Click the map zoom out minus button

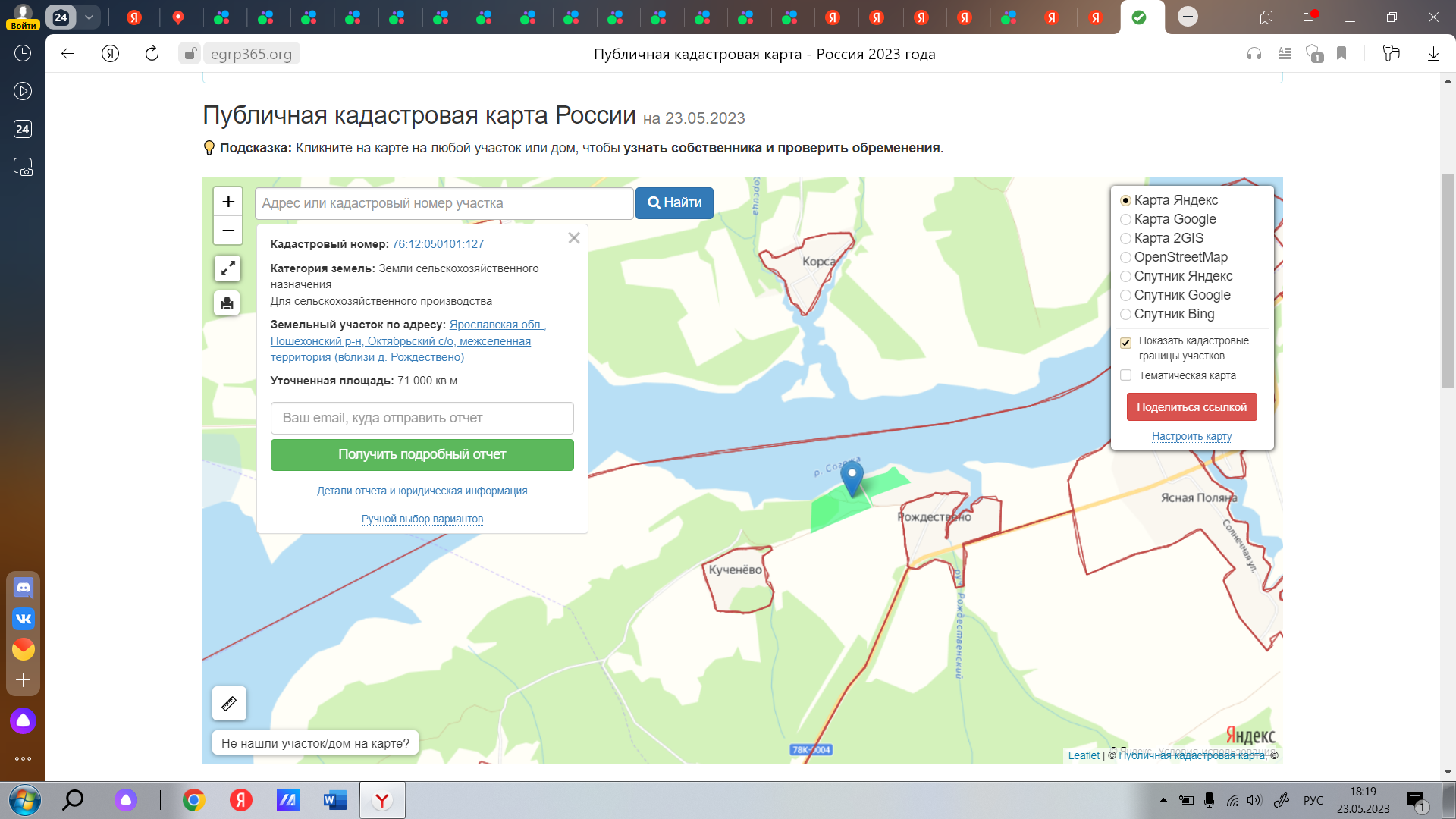point(227,231)
